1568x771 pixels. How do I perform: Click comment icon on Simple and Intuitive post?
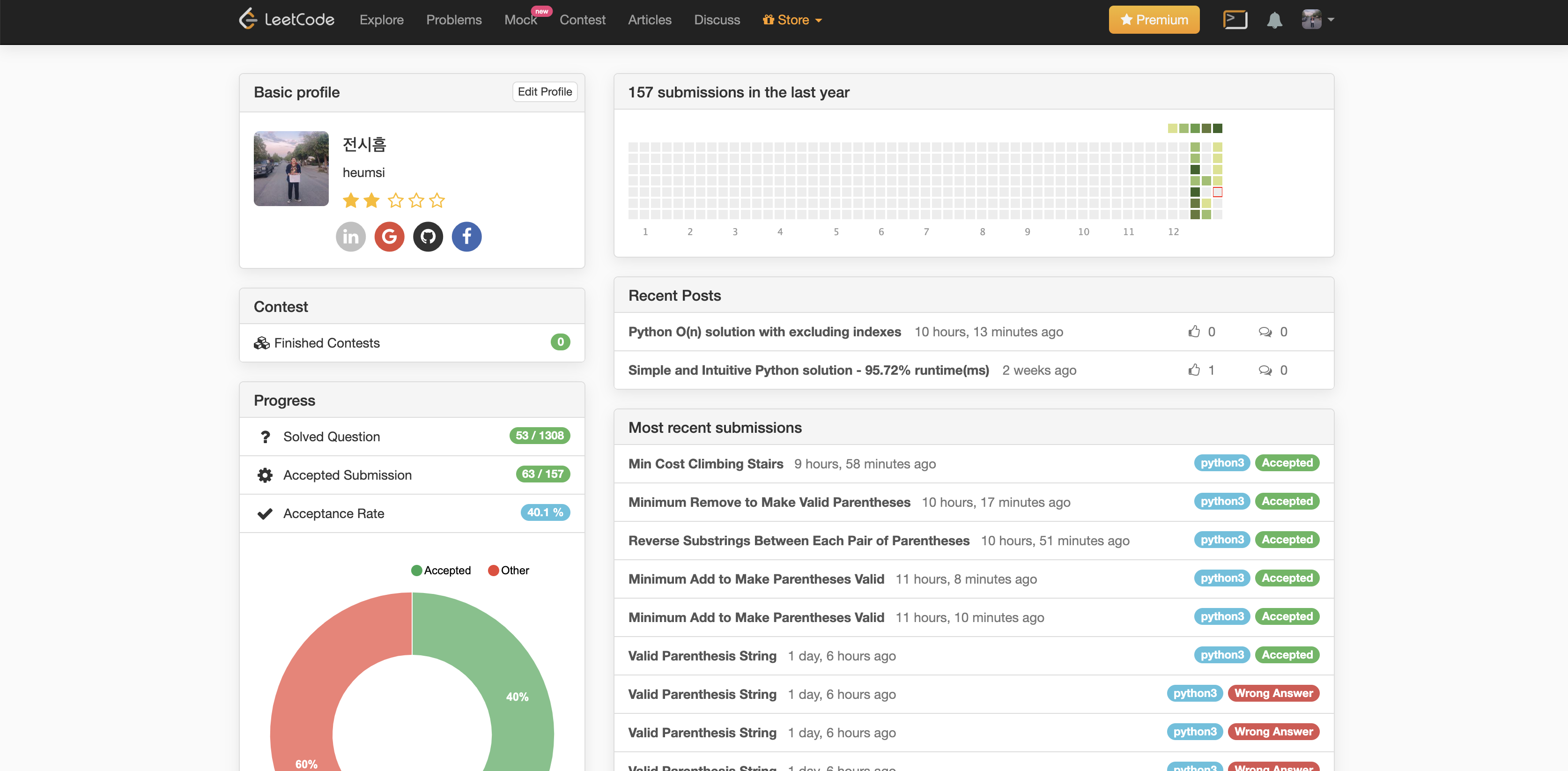[1265, 370]
